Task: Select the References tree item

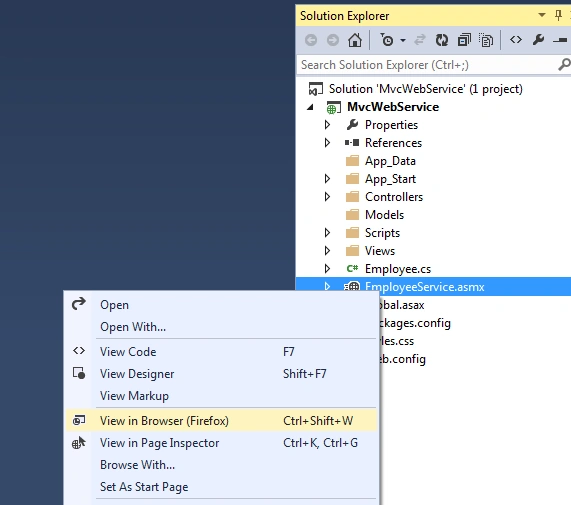Action: [x=393, y=143]
